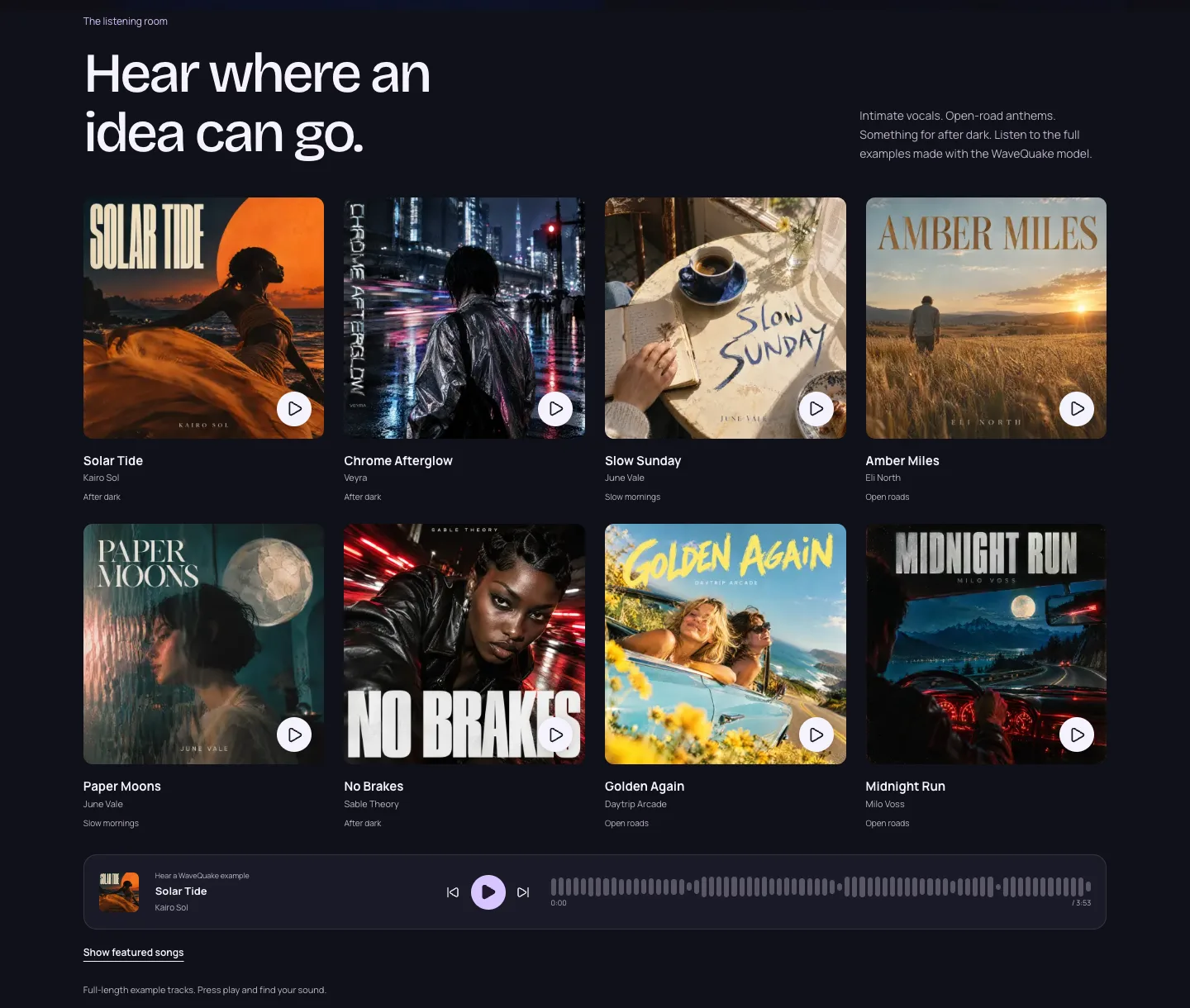Click the Chrome Afterglow song title below its cover
Screen dimensions: 1190x1008
[398, 461]
